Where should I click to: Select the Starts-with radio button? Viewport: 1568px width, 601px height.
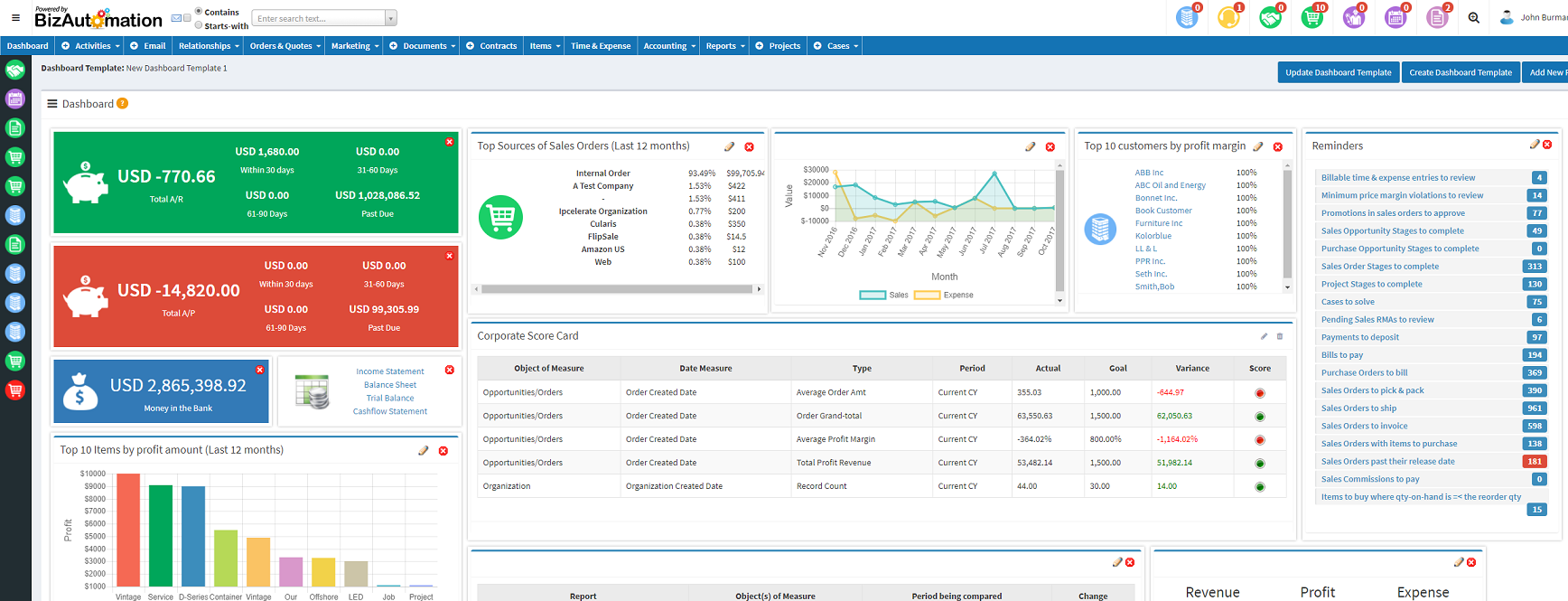(199, 25)
